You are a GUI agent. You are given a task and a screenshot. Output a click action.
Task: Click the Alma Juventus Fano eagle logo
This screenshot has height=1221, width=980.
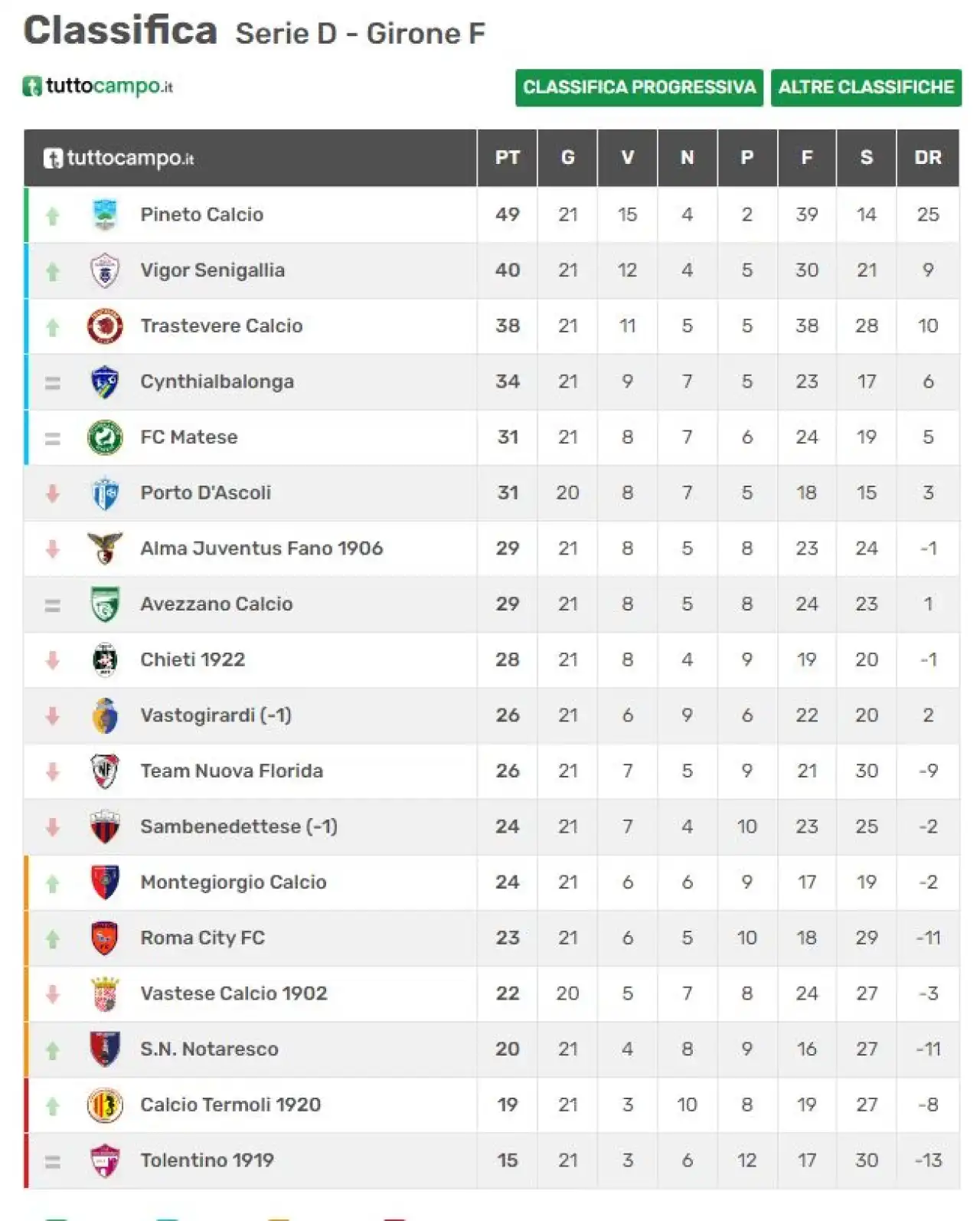click(x=105, y=548)
